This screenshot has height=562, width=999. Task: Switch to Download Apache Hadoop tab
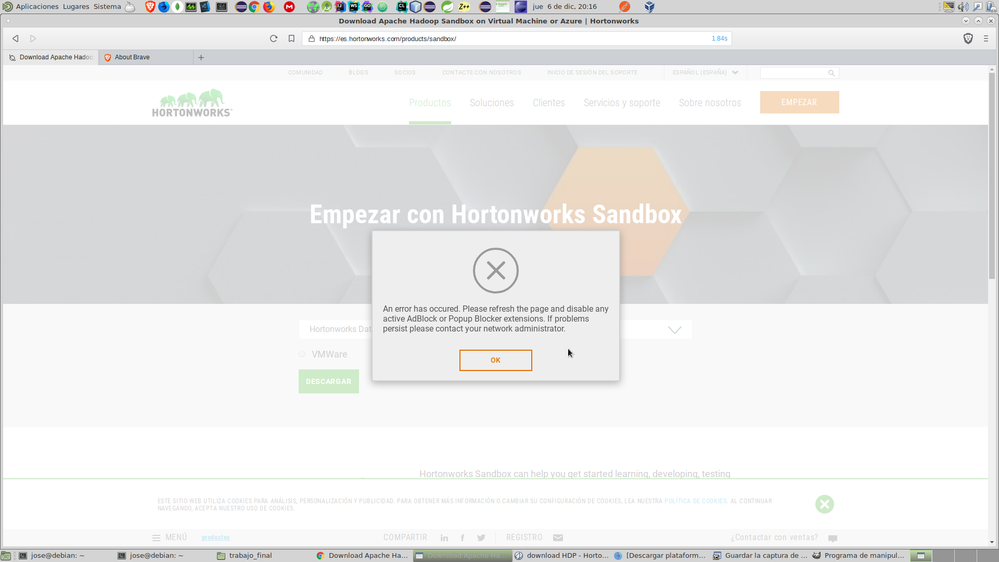[52, 57]
